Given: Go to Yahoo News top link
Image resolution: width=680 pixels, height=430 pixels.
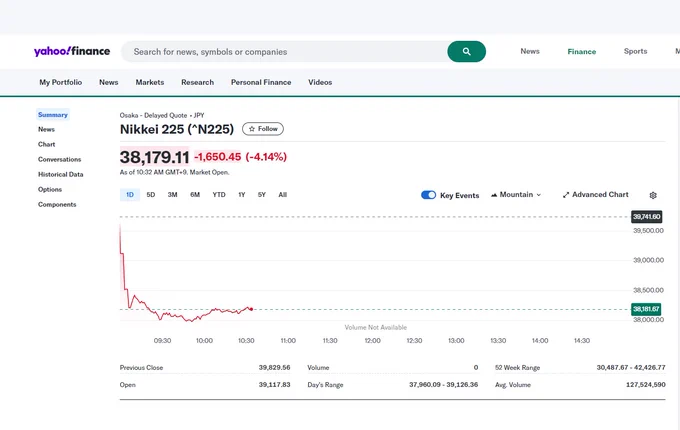Looking at the screenshot, I should pos(530,51).
